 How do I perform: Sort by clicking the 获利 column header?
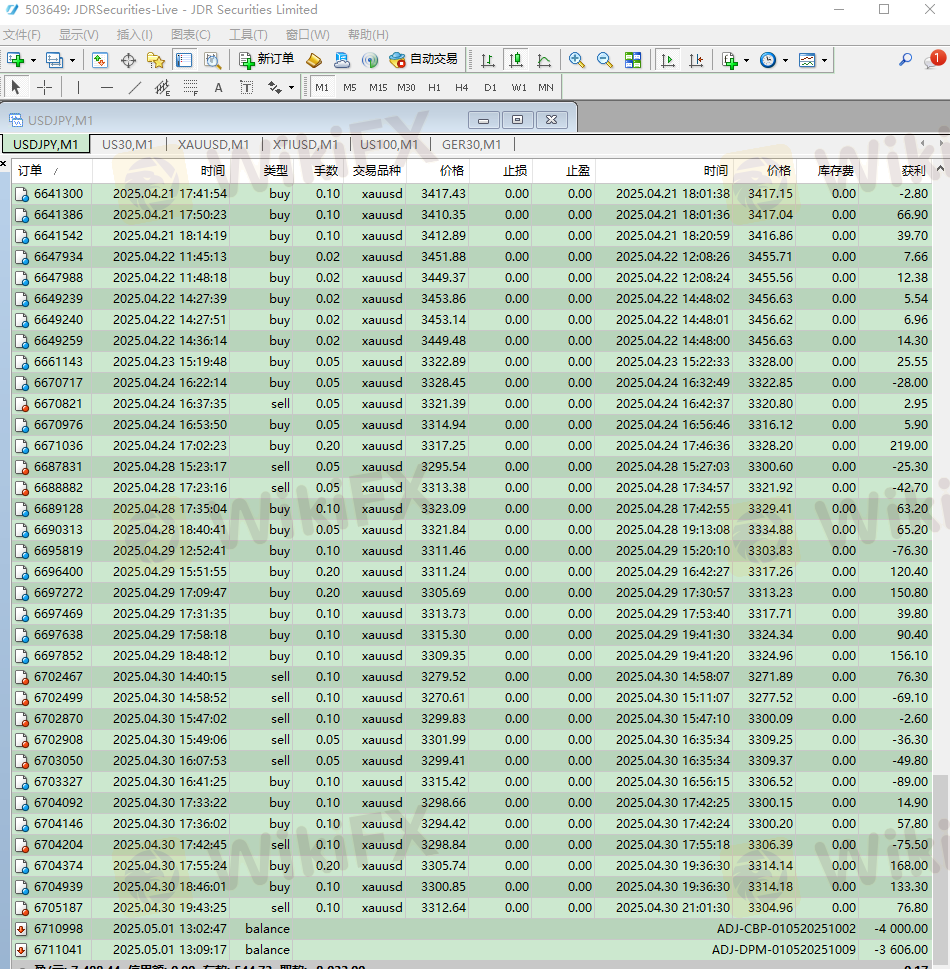(x=913, y=170)
